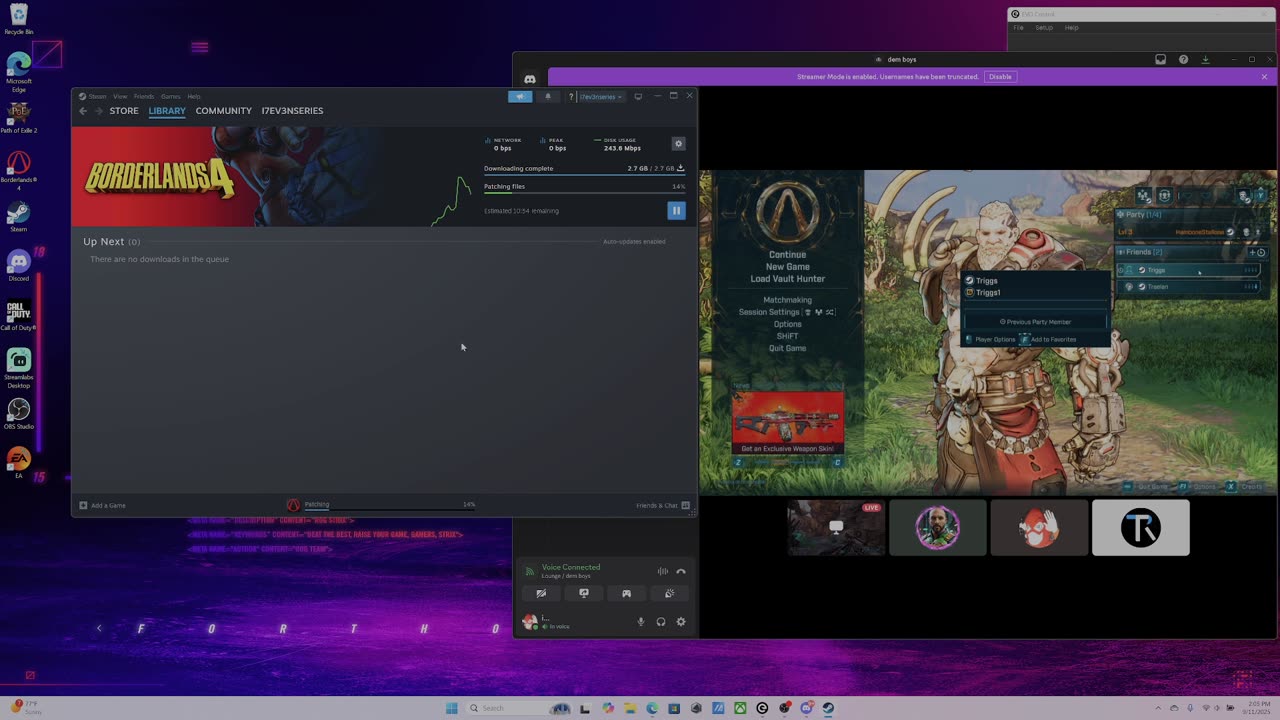This screenshot has width=1280, height=720.
Task: Click Quit Game in the game menu
Action: tap(787, 348)
